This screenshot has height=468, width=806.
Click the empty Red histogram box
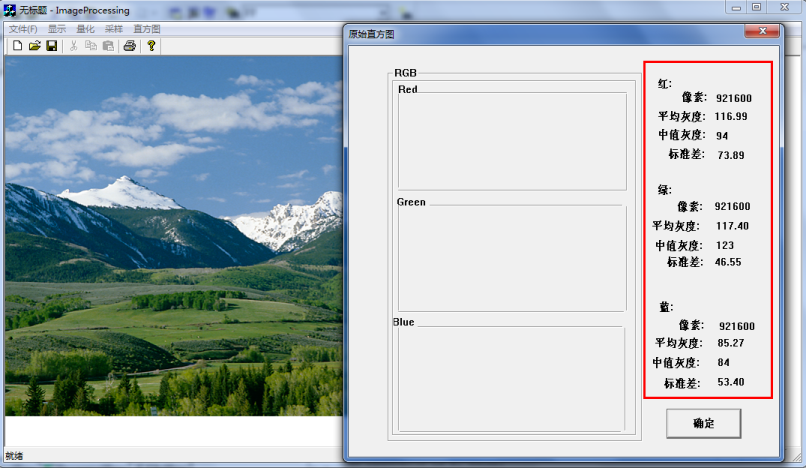point(512,141)
